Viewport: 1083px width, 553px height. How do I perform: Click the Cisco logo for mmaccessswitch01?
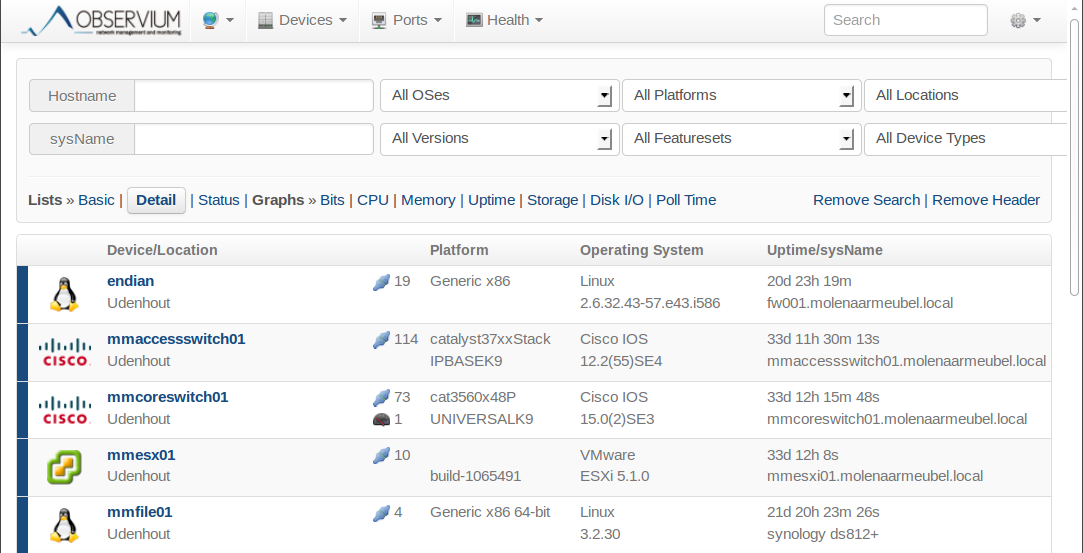point(65,351)
